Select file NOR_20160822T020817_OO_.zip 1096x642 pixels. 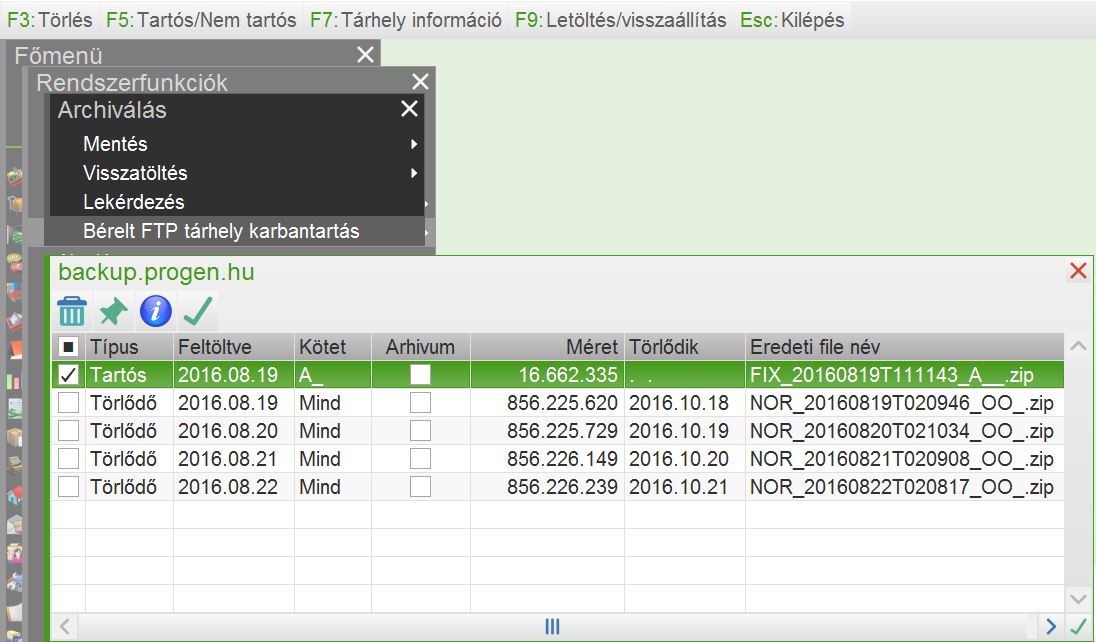click(x=902, y=487)
